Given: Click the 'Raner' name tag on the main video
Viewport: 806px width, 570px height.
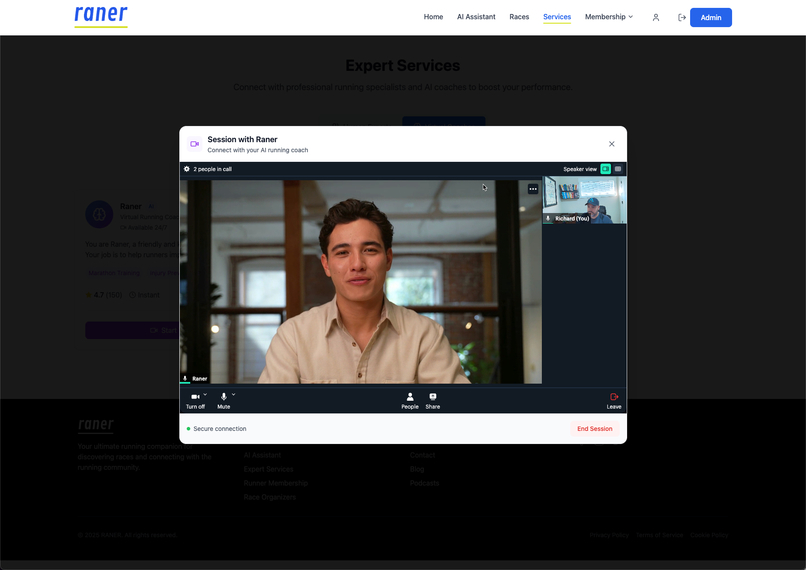Looking at the screenshot, I should coord(195,379).
